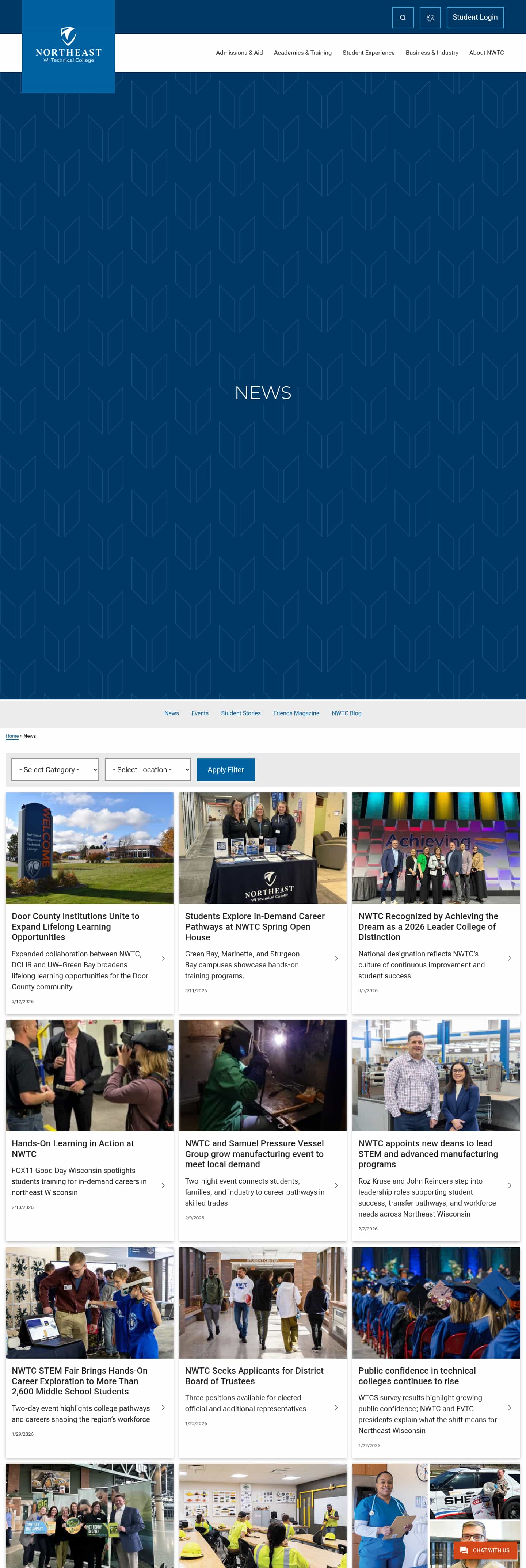Open the safety vest classroom photo

[263, 1516]
